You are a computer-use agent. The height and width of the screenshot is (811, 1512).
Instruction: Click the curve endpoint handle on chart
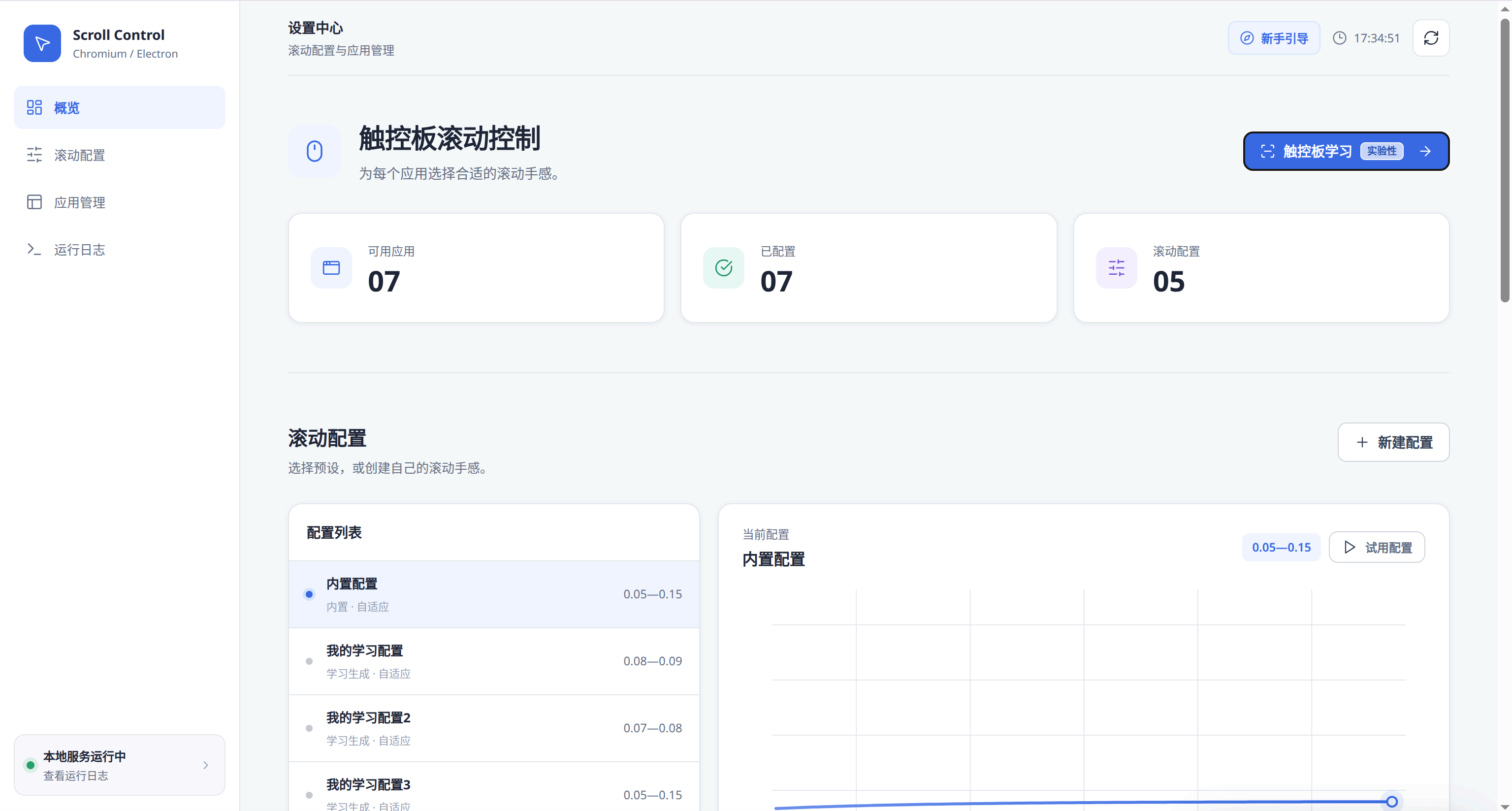pyautogui.click(x=1392, y=801)
